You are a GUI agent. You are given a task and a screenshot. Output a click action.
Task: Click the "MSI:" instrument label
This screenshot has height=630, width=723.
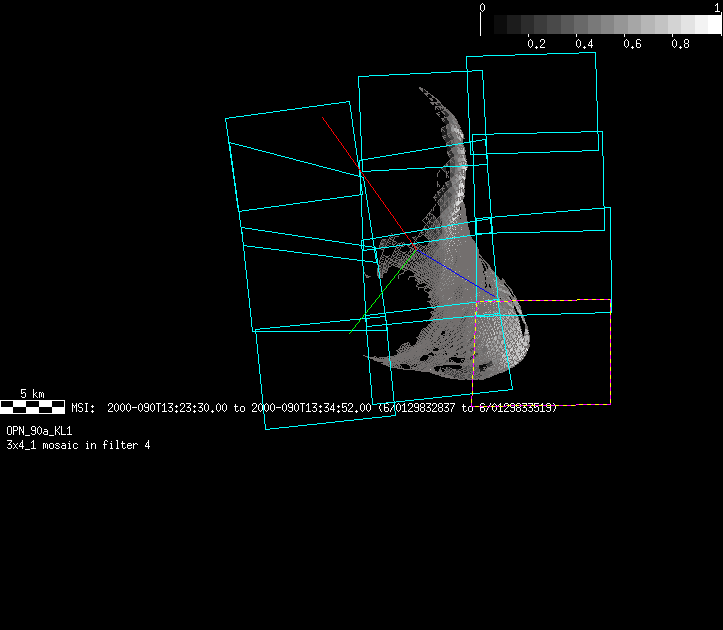(82, 408)
